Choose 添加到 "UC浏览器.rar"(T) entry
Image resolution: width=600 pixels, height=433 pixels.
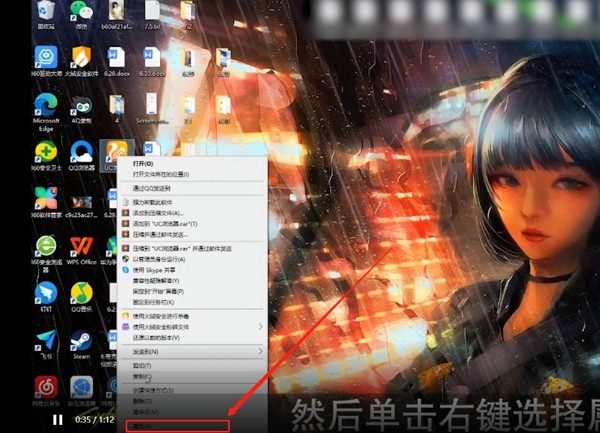point(192,224)
